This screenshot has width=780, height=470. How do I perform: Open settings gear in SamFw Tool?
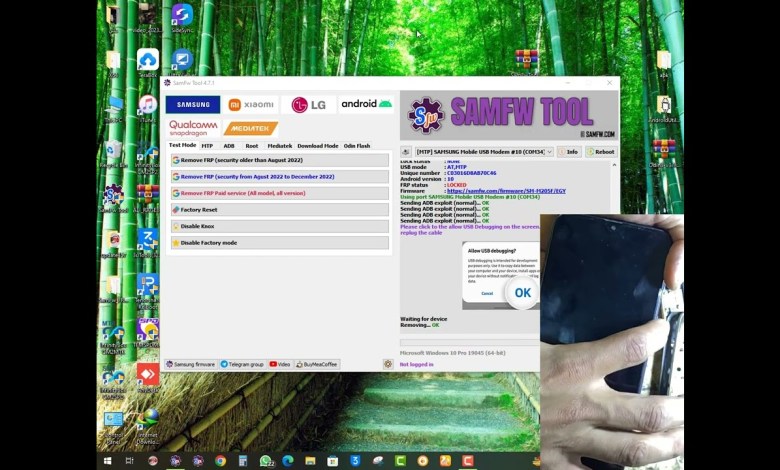(388, 364)
